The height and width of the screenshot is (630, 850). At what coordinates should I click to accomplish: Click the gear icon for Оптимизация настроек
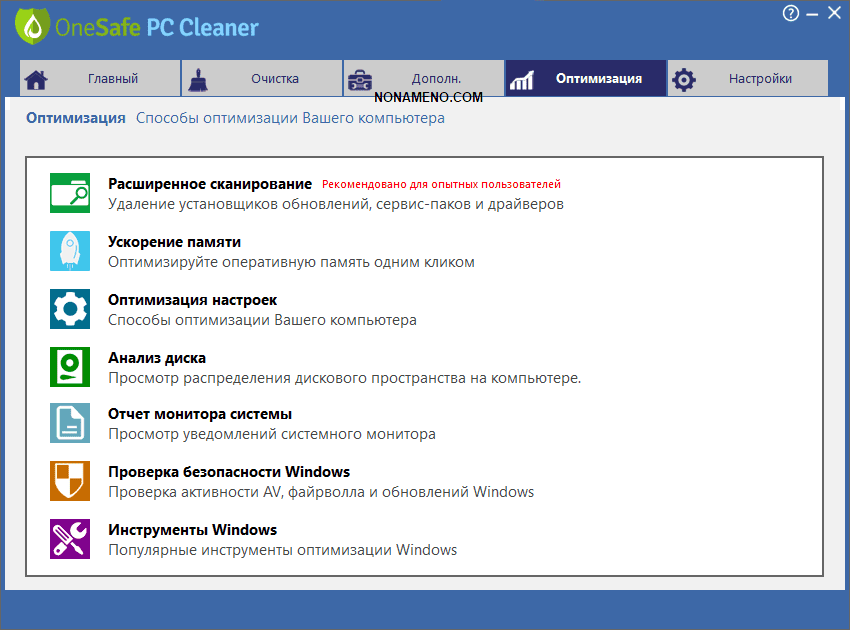click(70, 309)
